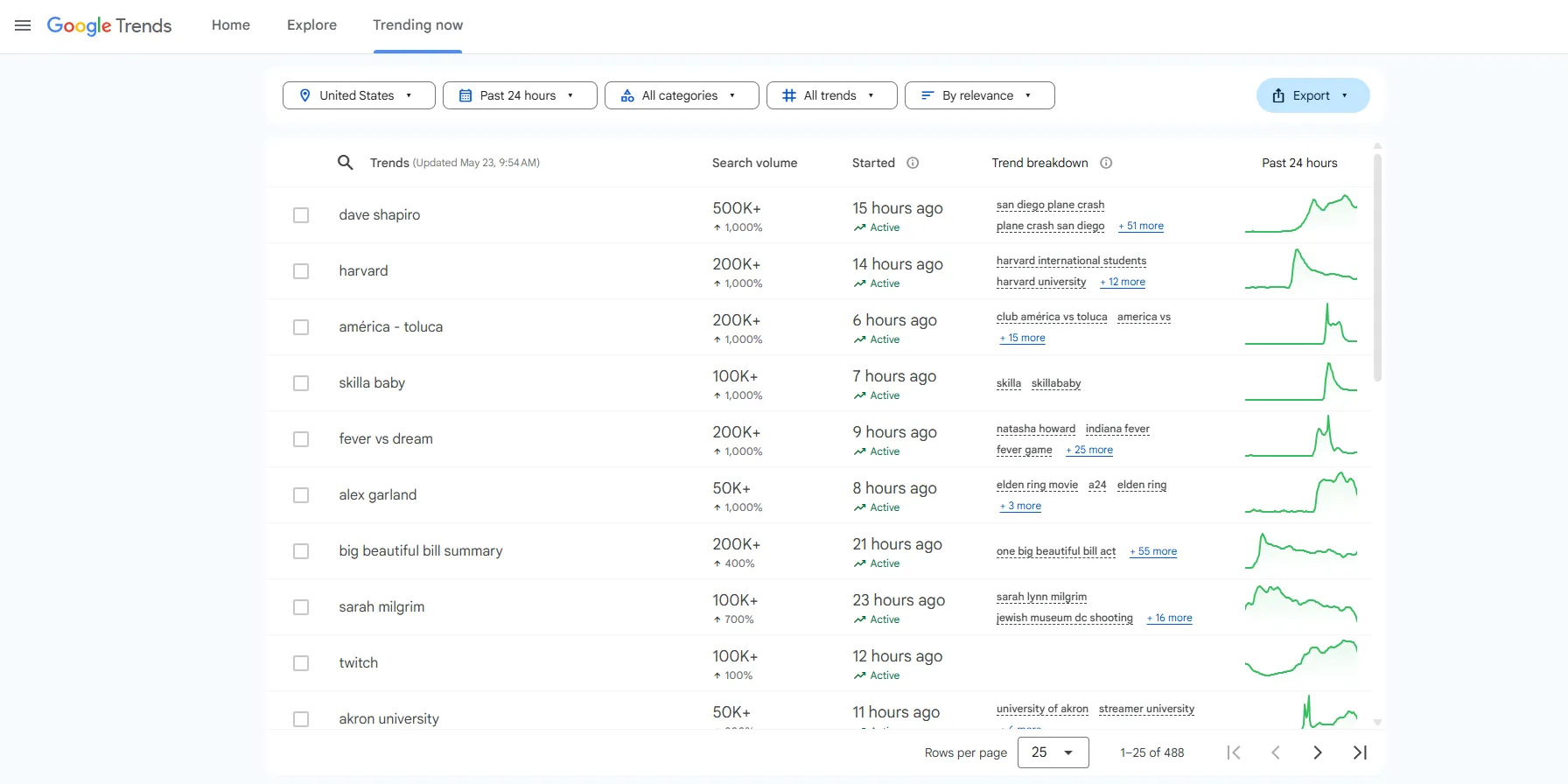
Task: Select the Trending now tab
Action: coord(418,25)
